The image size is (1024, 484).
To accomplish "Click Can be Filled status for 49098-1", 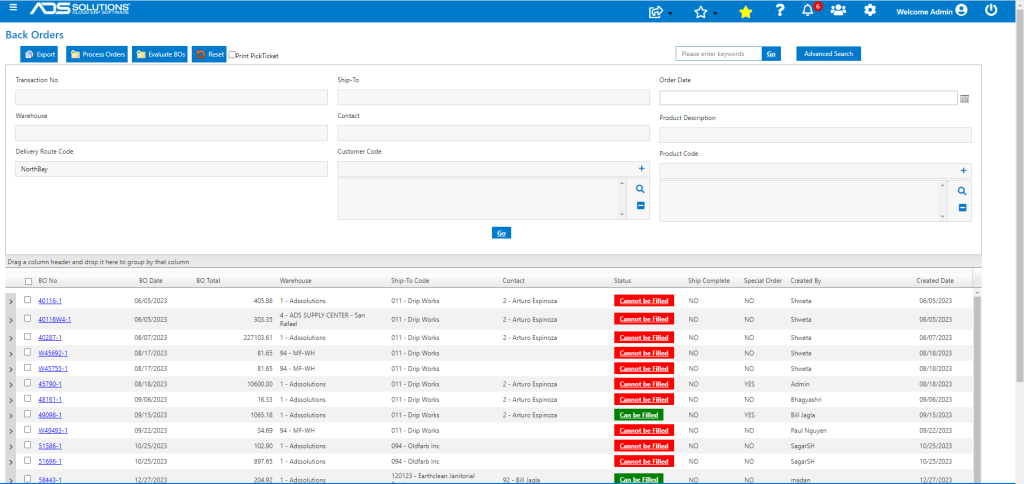I will coord(639,415).
